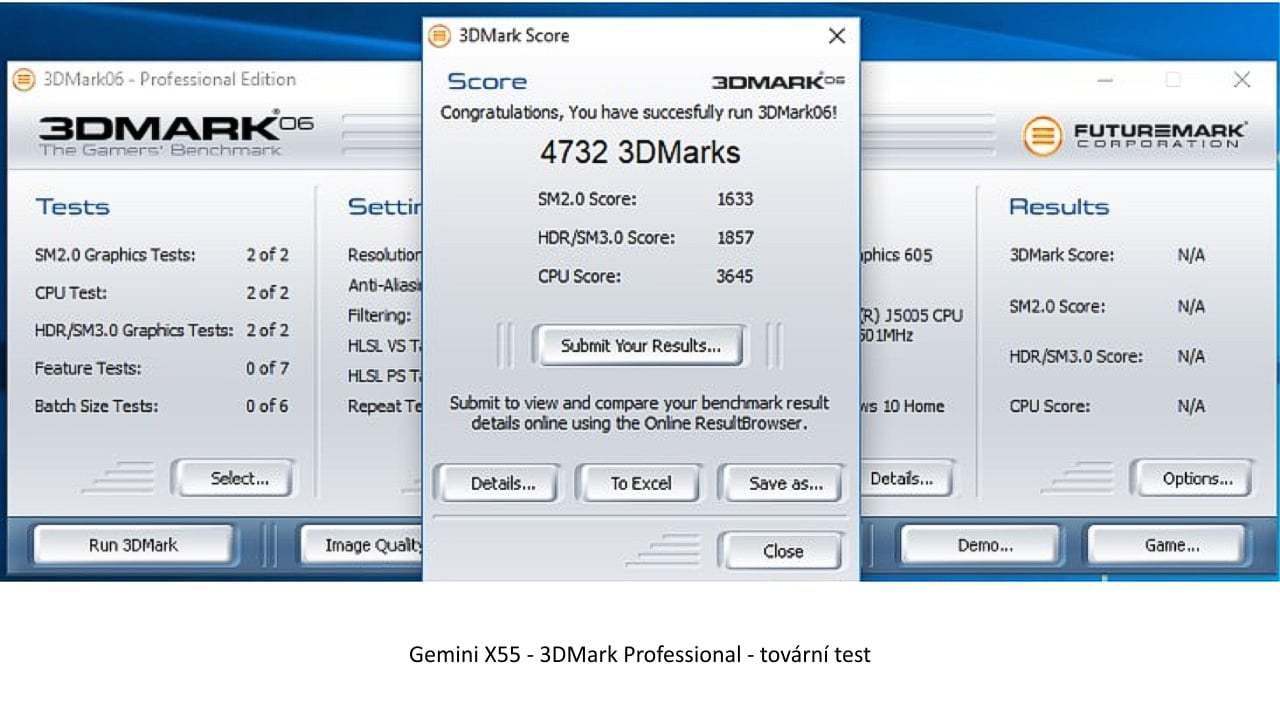Click the orange icon on the 3DMark Score dialog
Viewport: 1280px width, 720px height.
(x=441, y=35)
